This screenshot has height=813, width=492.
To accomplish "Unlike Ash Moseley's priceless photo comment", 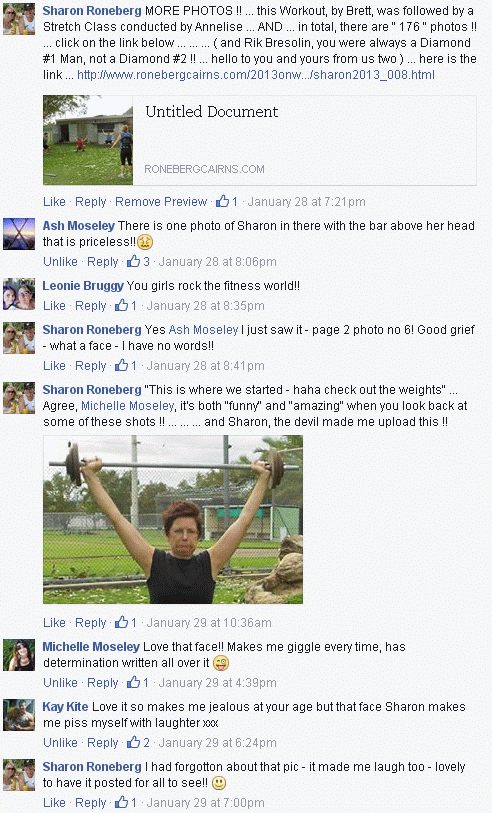I will click(x=60, y=262).
